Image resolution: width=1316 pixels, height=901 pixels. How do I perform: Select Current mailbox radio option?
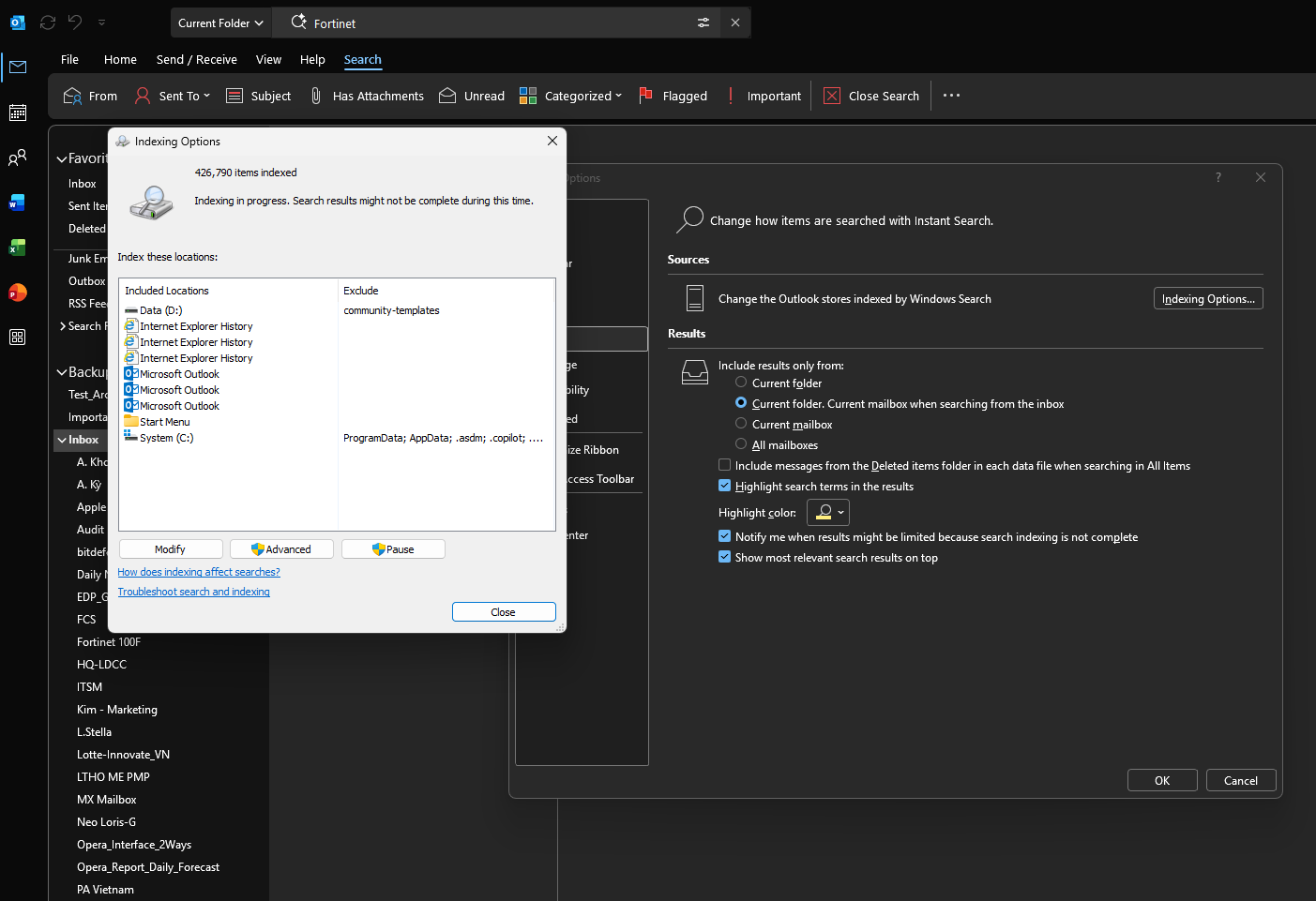[x=741, y=424]
